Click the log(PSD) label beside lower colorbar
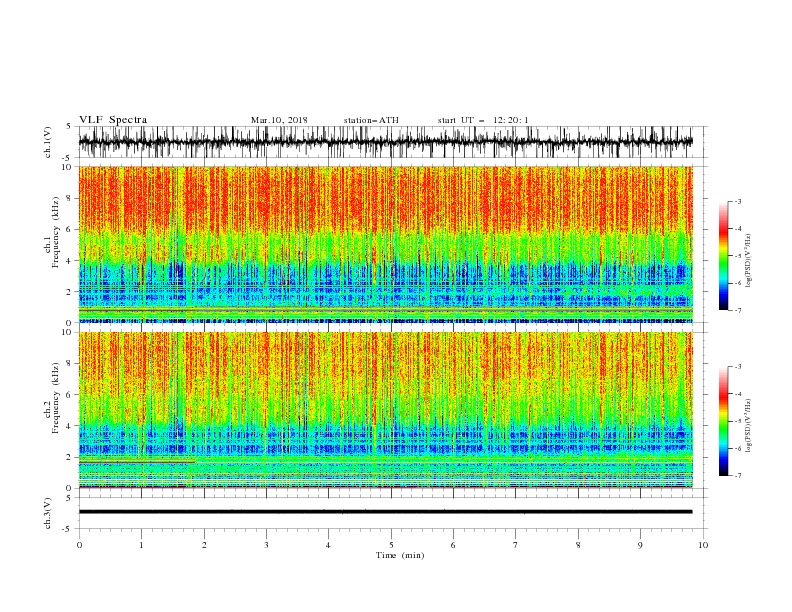 coord(749,426)
